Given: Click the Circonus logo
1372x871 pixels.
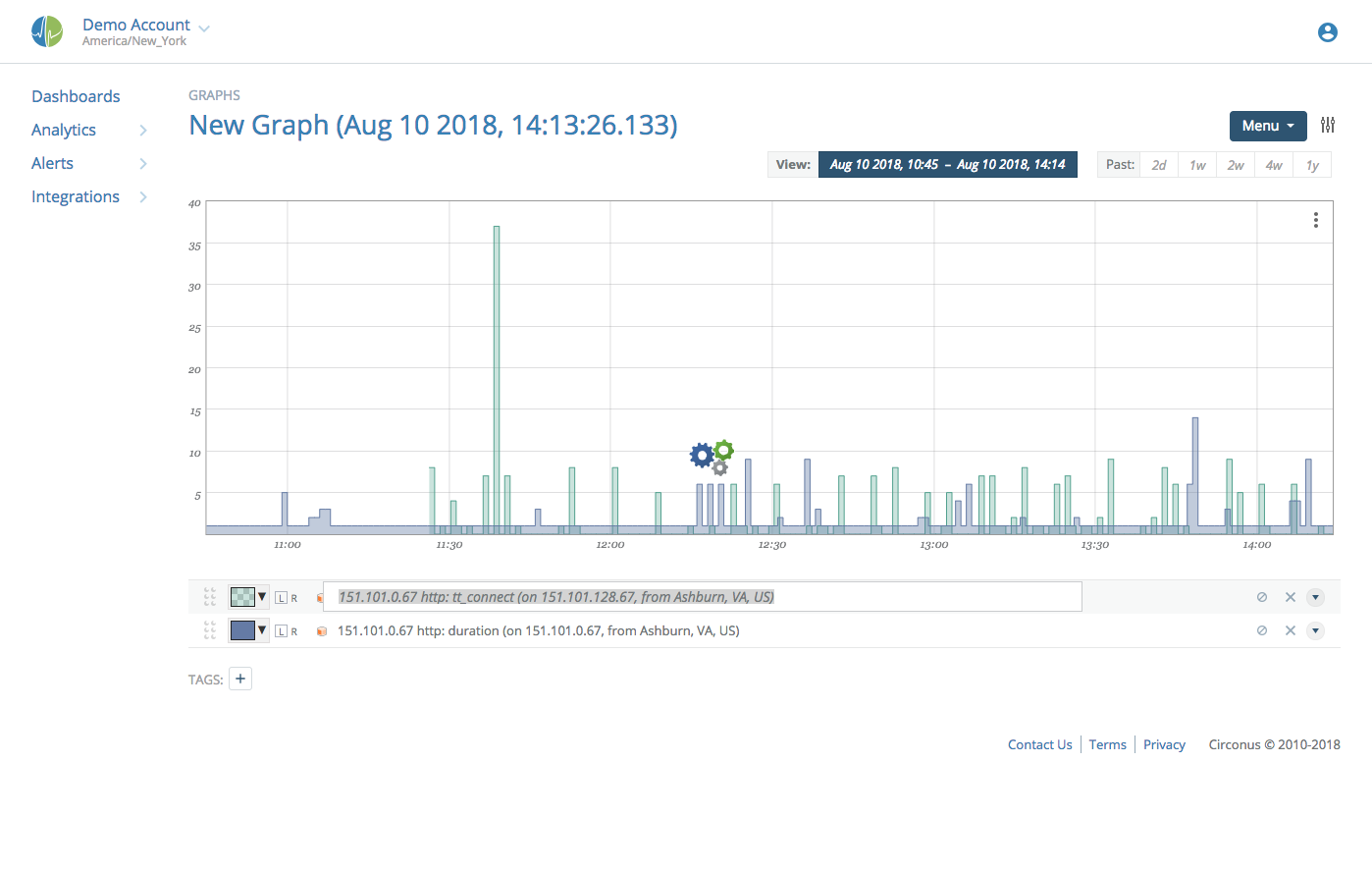Looking at the screenshot, I should (47, 30).
